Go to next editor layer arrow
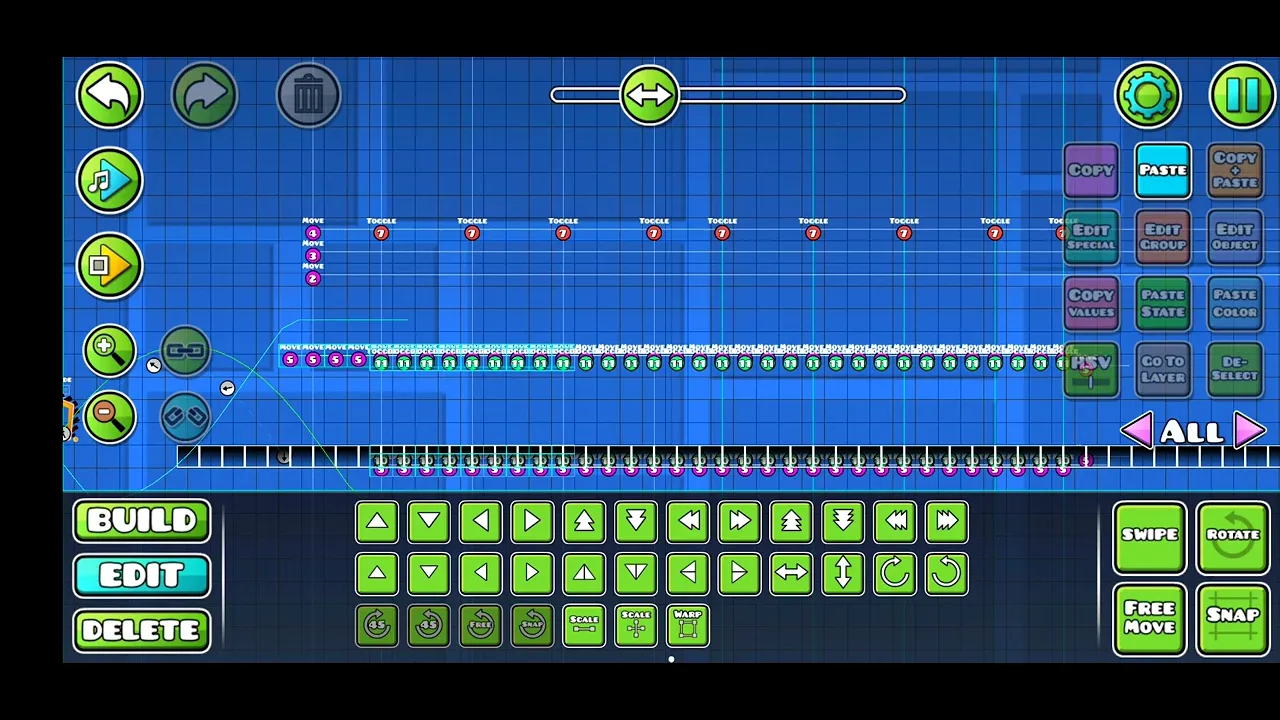The image size is (1280, 720). (x=1250, y=431)
